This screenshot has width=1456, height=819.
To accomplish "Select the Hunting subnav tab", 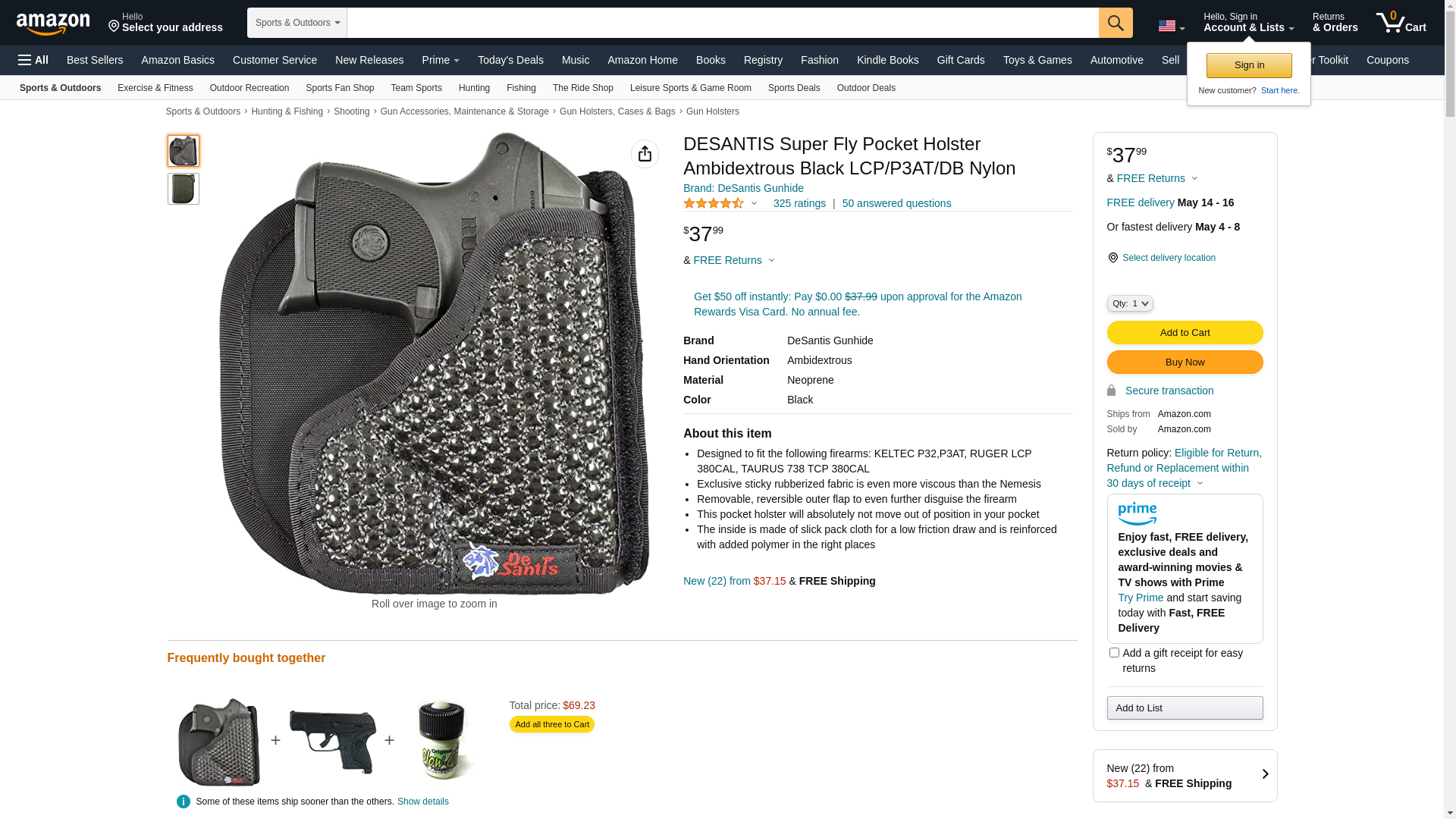I will pos(474,88).
